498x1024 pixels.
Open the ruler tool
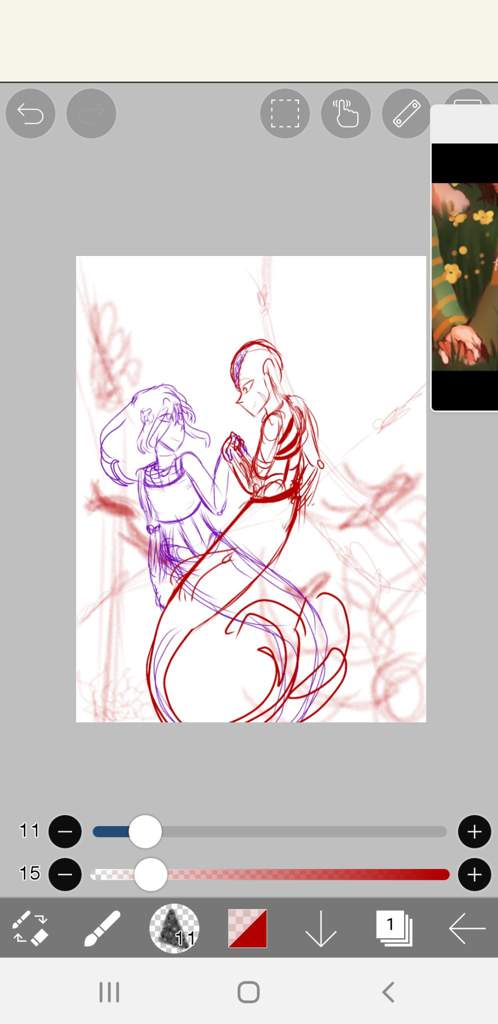click(407, 114)
